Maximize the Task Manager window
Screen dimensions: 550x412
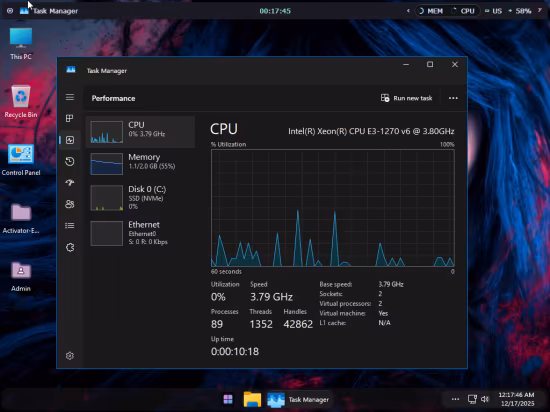point(430,65)
